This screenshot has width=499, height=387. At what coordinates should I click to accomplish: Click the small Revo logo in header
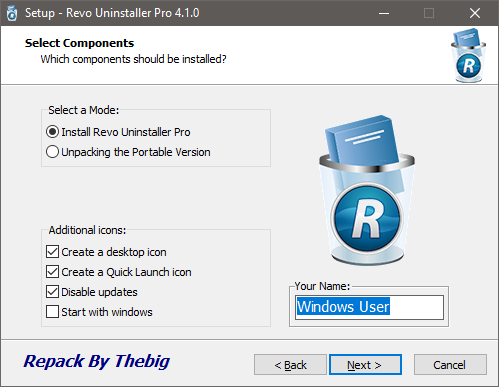click(468, 56)
